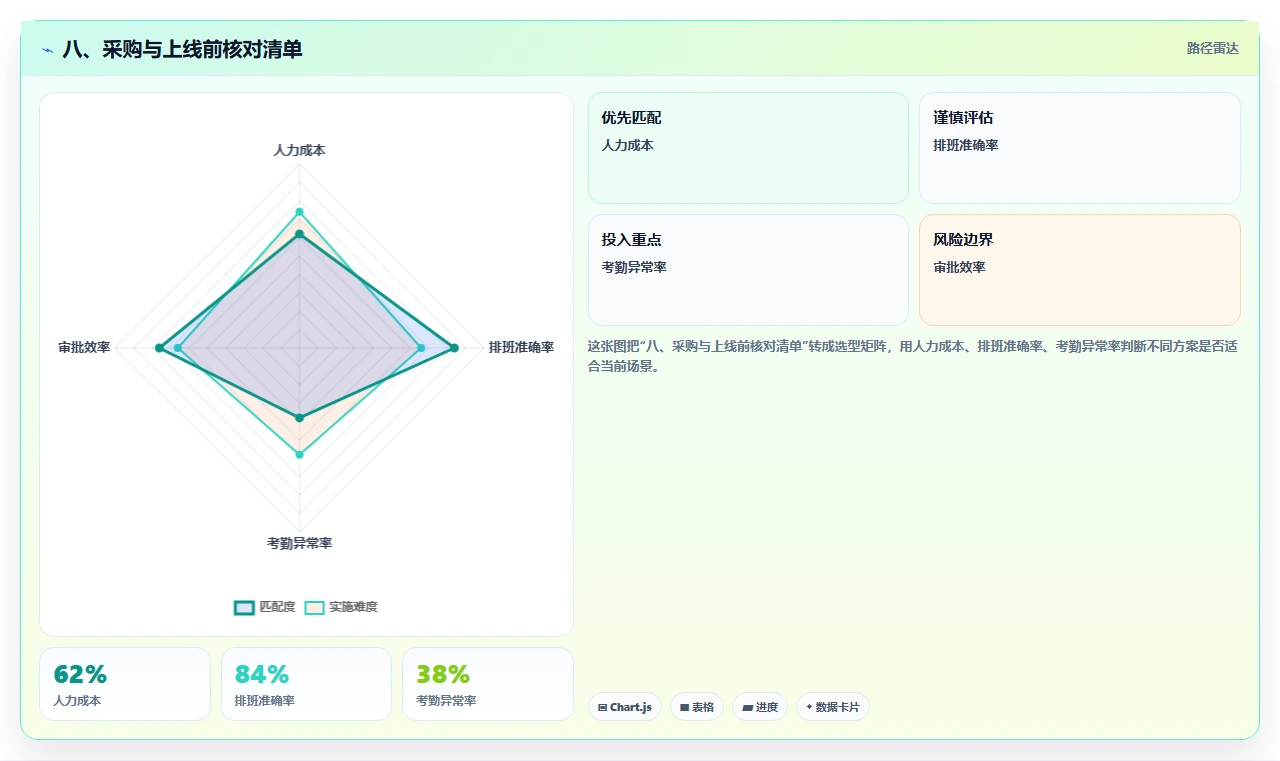Click the 审批效率 radar axis label
Image resolution: width=1280 pixels, height=761 pixels.
[84, 348]
